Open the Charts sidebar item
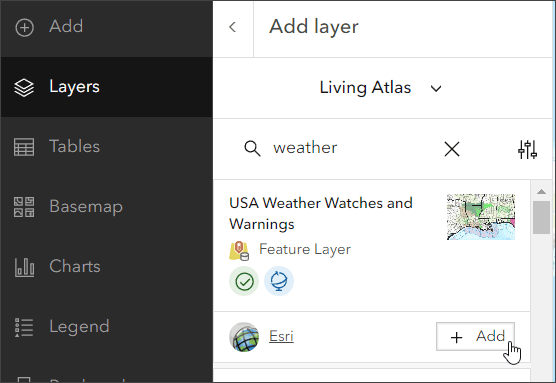556x383 pixels. click(106, 267)
